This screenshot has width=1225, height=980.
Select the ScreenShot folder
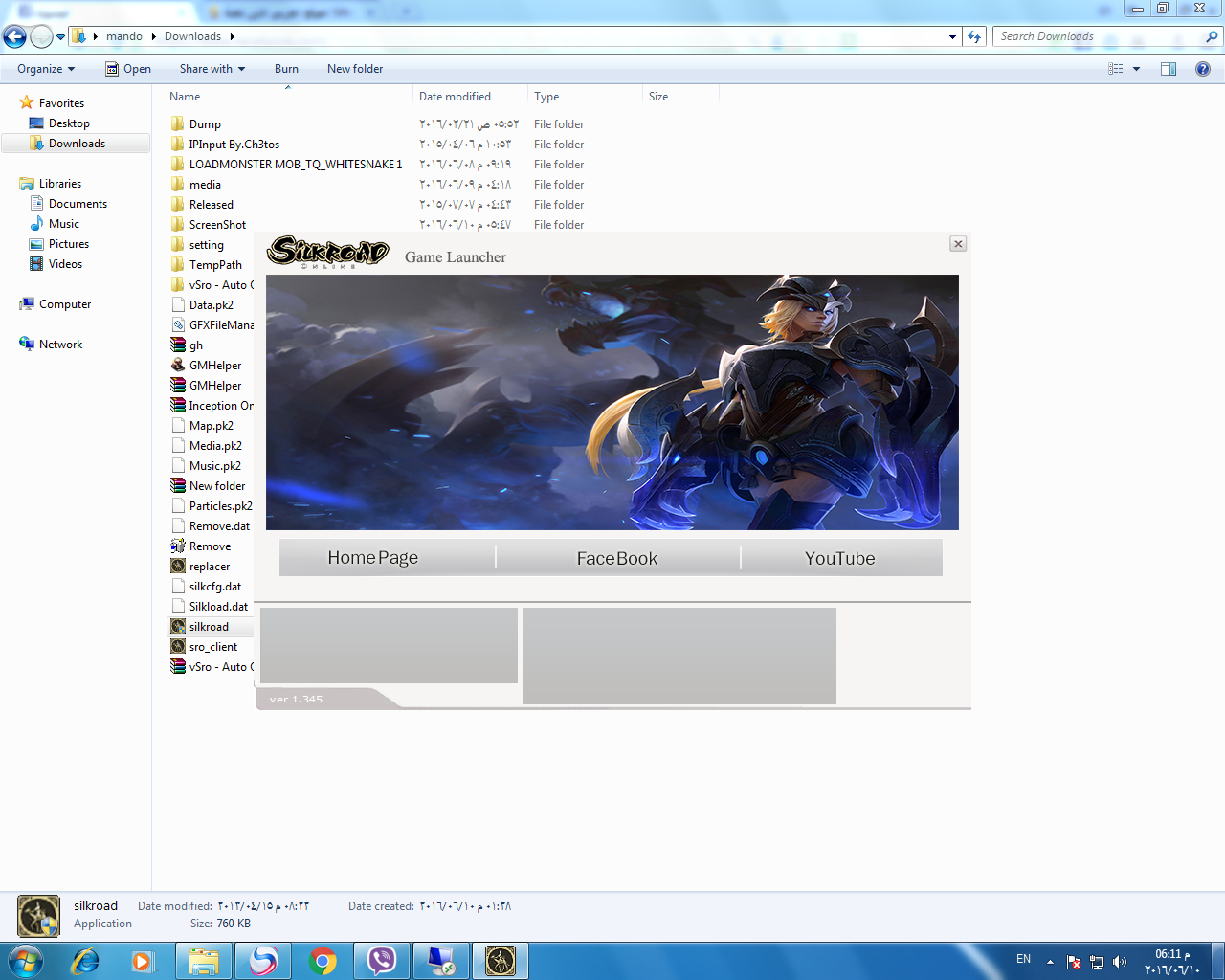coord(217,225)
